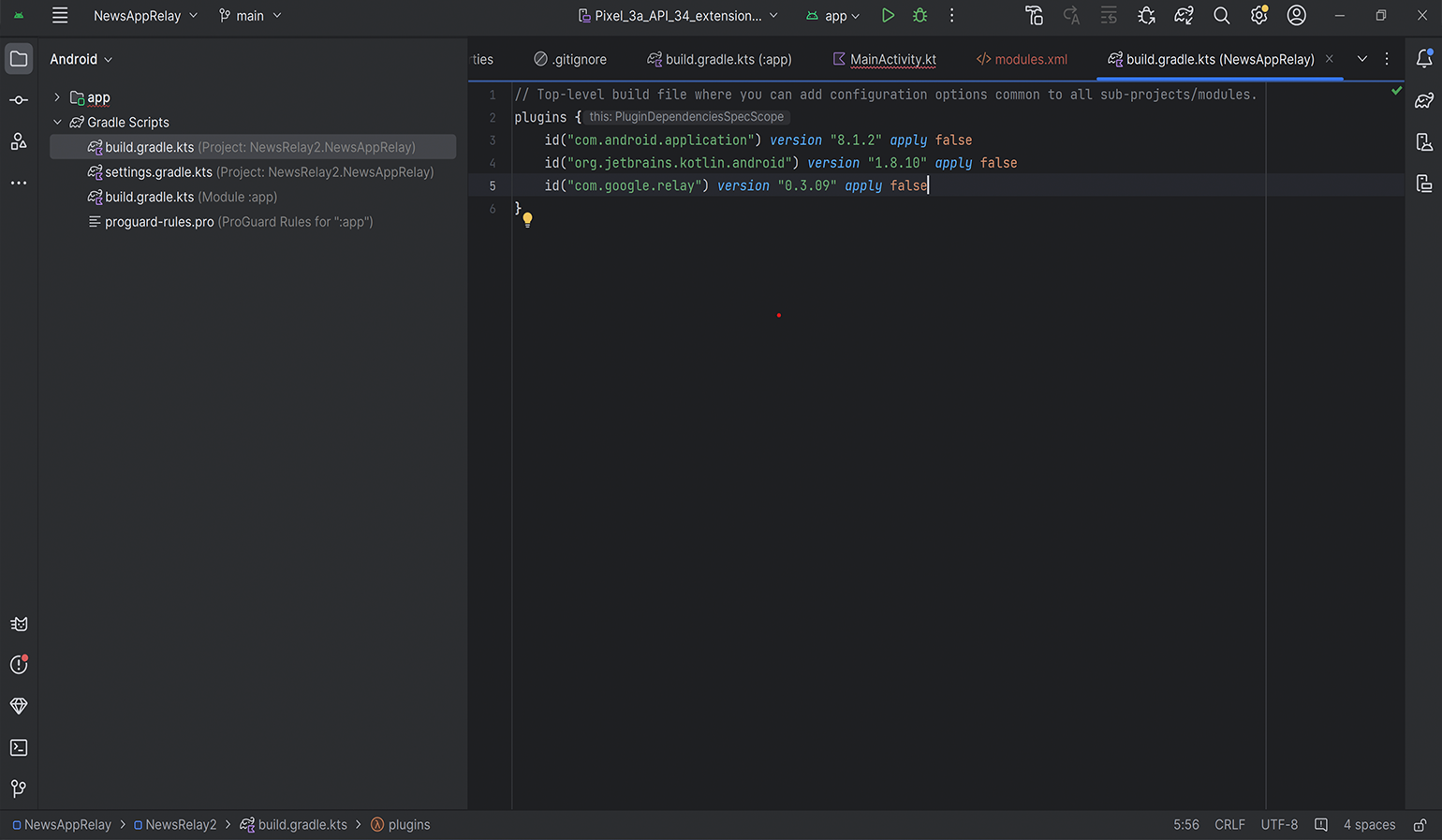Click line number 4 in gutter
The height and width of the screenshot is (840, 1442).
coord(493,163)
